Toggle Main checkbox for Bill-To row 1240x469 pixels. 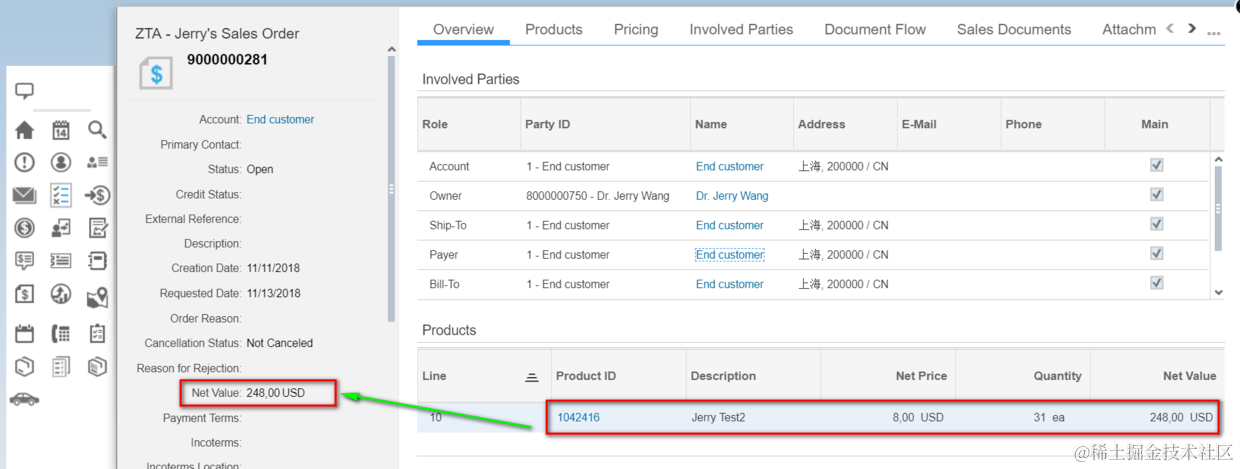tap(1157, 284)
